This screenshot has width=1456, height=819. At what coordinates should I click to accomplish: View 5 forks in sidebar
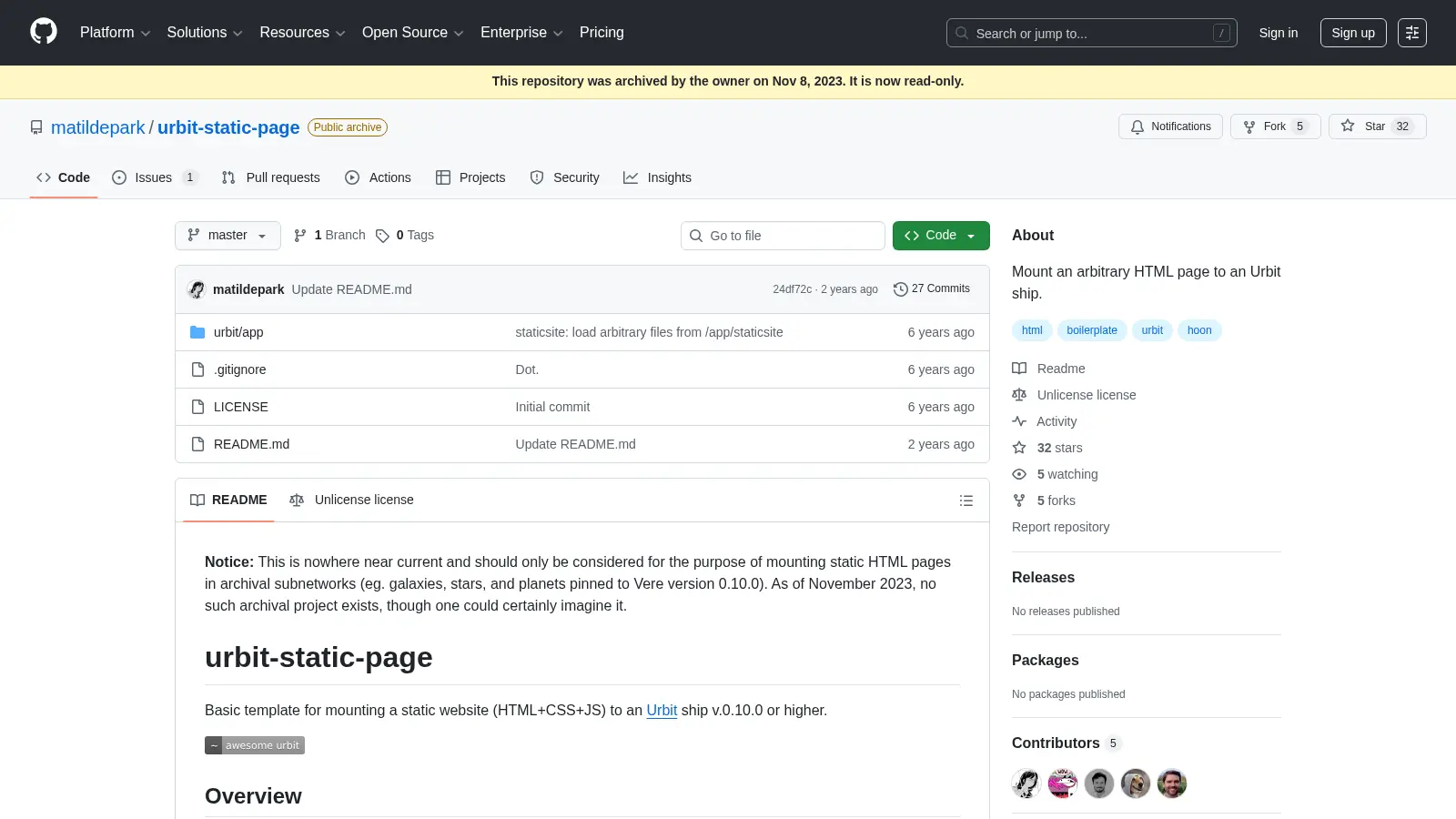click(x=1044, y=500)
